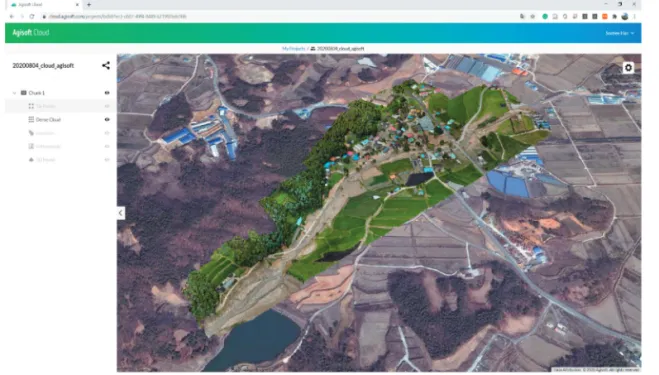
Task: Go back in the browser
Action: 12,16
